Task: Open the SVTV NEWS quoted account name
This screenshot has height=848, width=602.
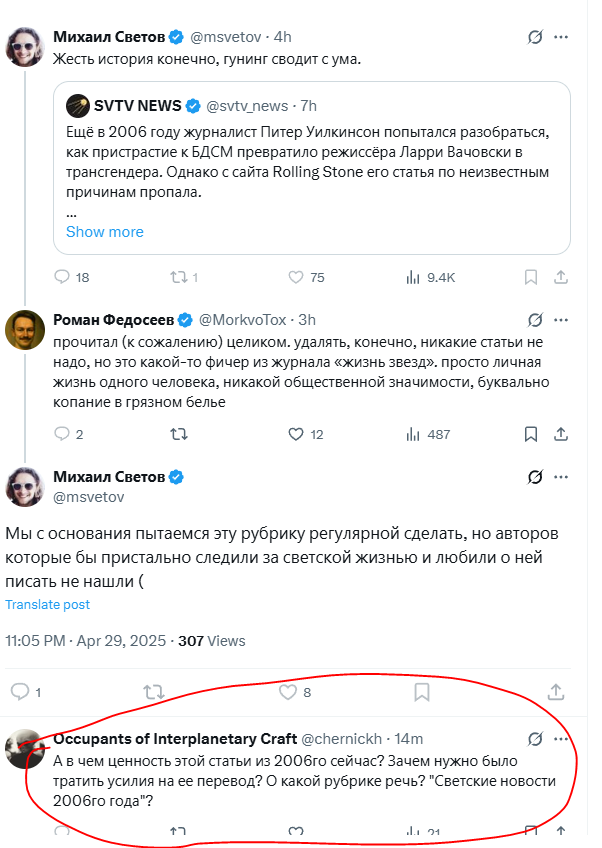Action: [137, 105]
